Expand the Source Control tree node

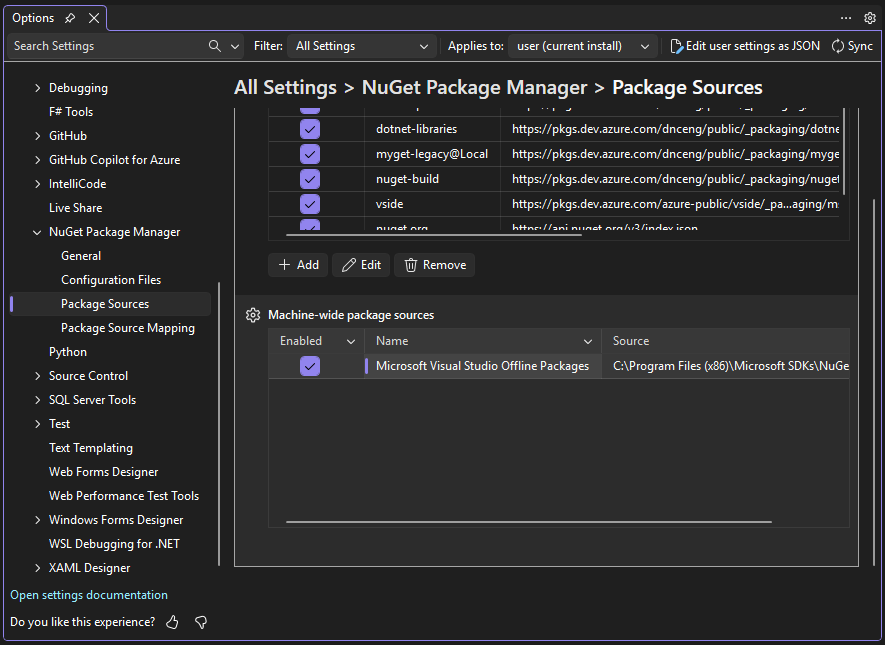(x=38, y=376)
